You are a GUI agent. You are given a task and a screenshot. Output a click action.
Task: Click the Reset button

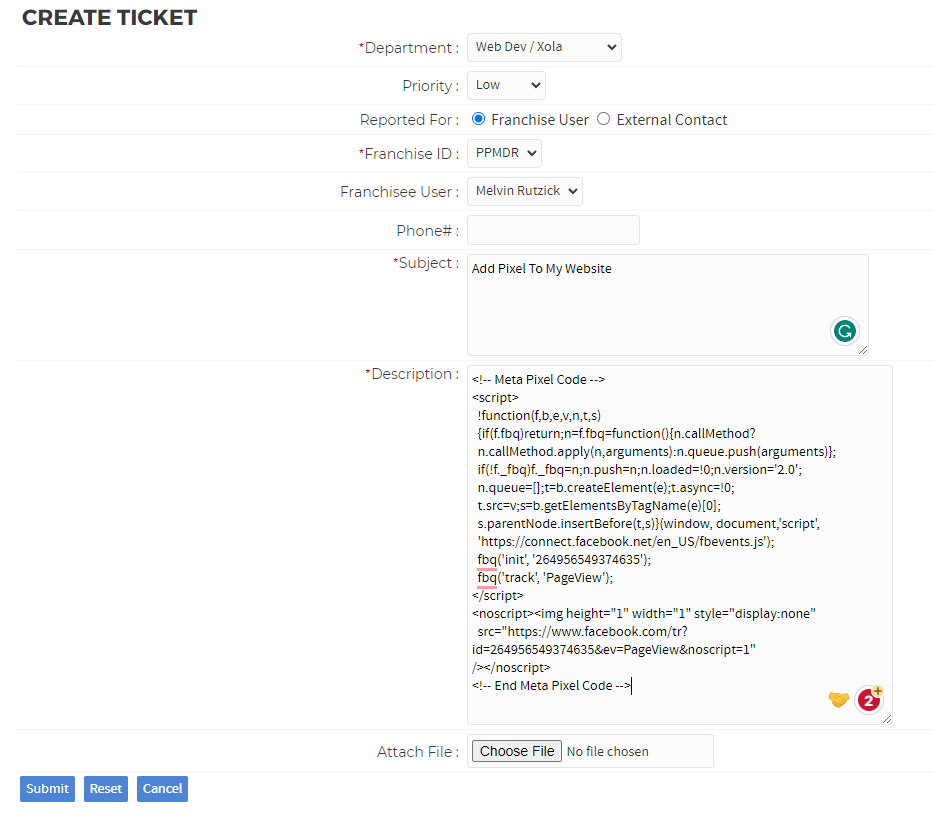click(x=106, y=789)
